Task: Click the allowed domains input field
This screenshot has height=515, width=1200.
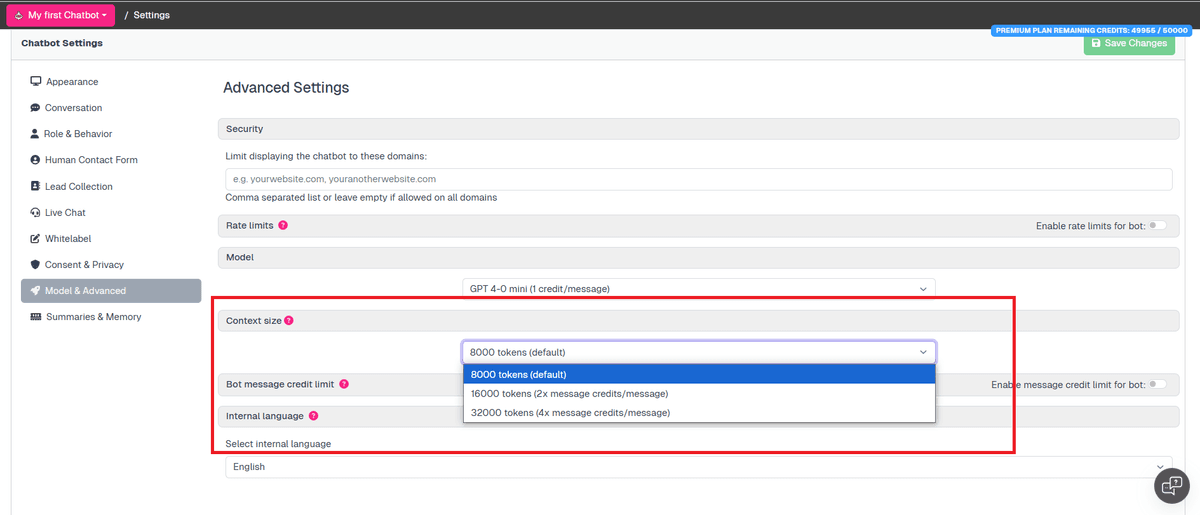Action: click(x=698, y=179)
